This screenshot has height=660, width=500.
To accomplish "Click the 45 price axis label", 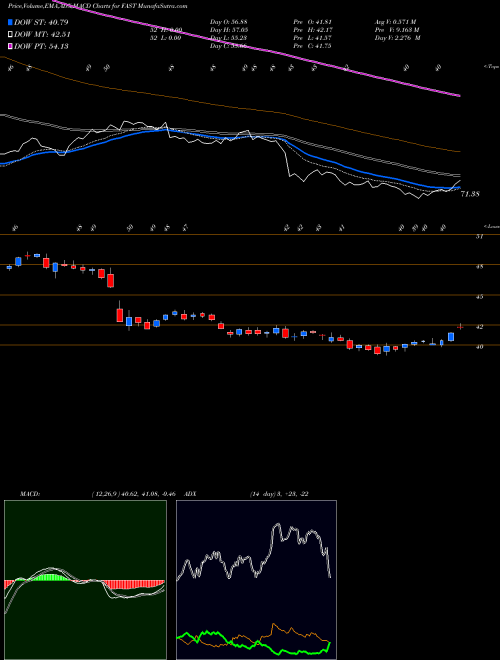I will point(479,297).
